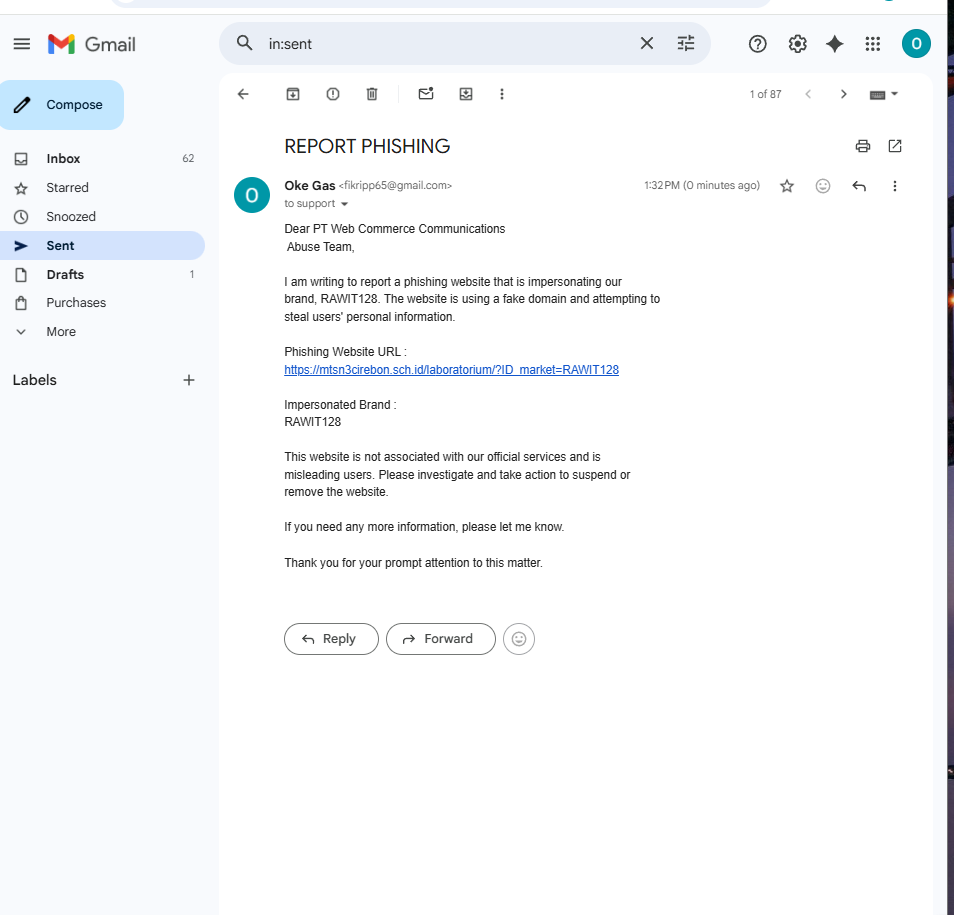Open the Starred folder
Image resolution: width=954 pixels, height=915 pixels.
[102, 188]
